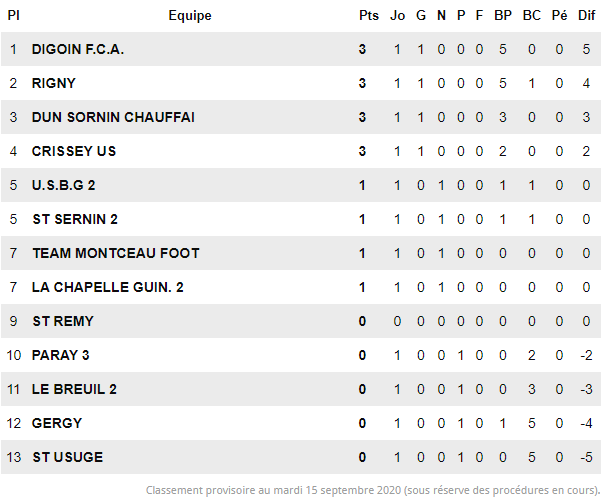This screenshot has height=500, width=603.
Task: Click GERGY in the ranking table
Action: pyautogui.click(x=57, y=423)
